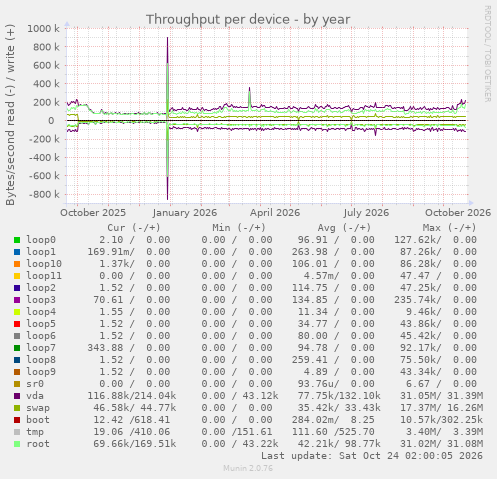Click the tmp light gray swatch
497x479 pixels.
click(17, 432)
